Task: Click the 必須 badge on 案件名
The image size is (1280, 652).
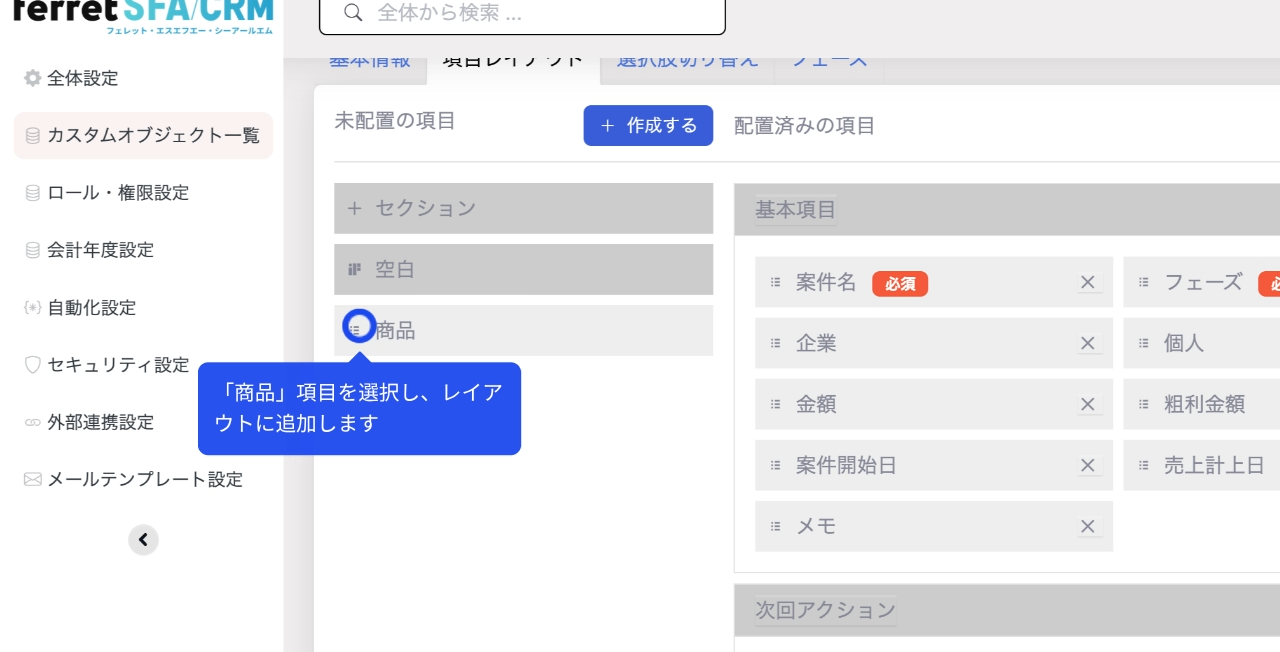Action: point(900,284)
